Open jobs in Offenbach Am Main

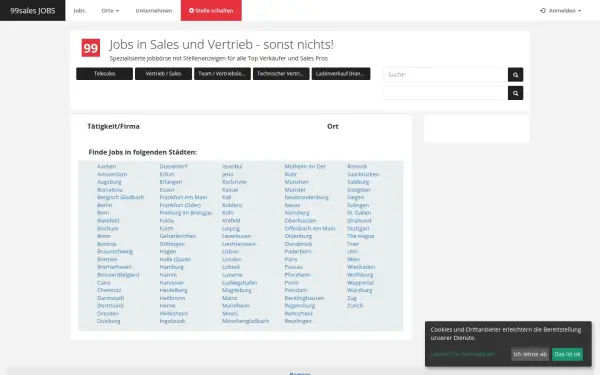[310, 228]
